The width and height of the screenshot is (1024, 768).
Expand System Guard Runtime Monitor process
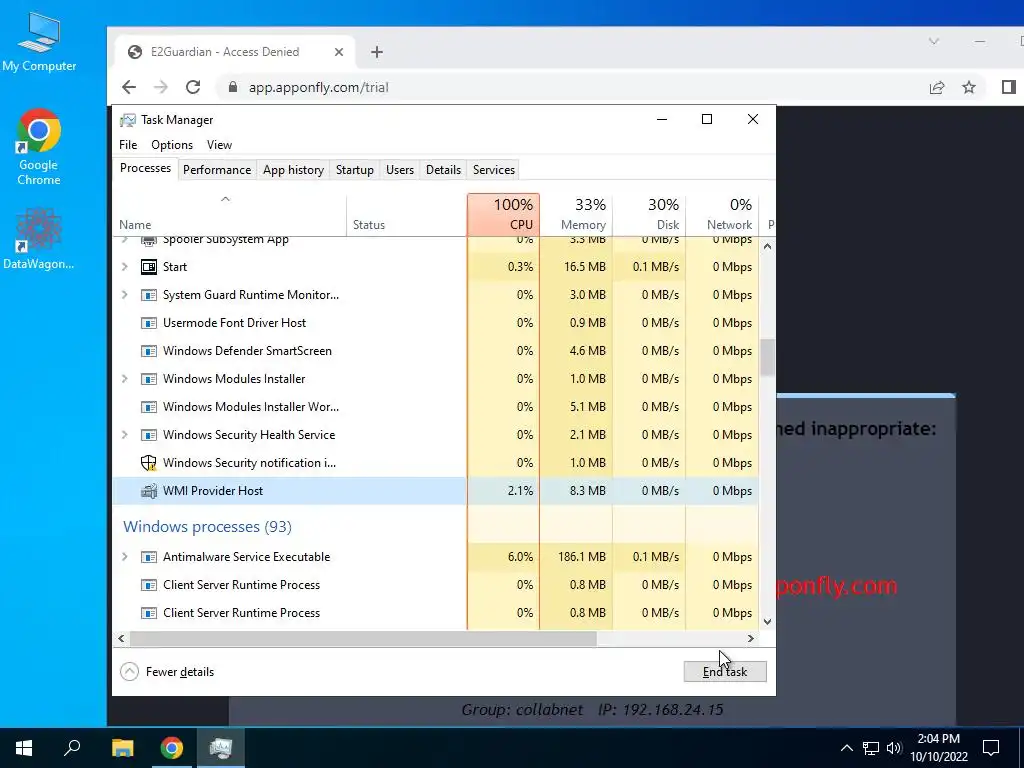tap(125, 295)
